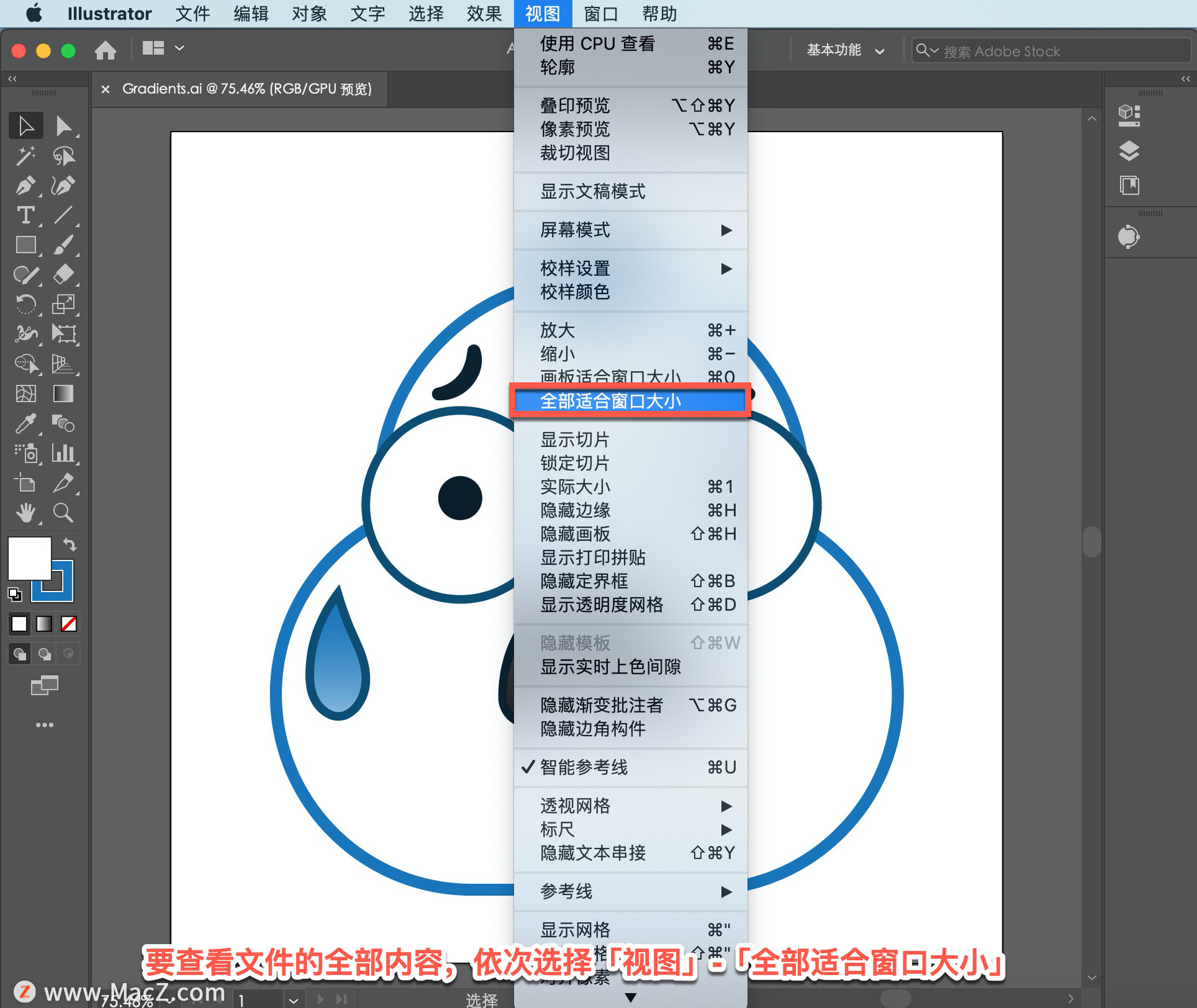This screenshot has height=1008, width=1197.
Task: Set fill to None
Action: 69,623
